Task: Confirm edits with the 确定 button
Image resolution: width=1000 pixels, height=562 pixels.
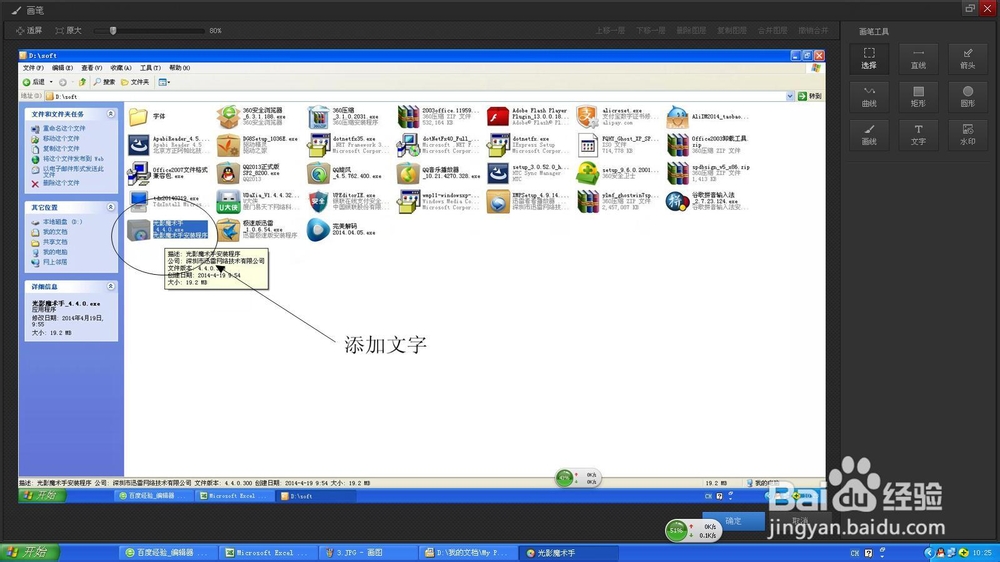Action: pos(733,521)
